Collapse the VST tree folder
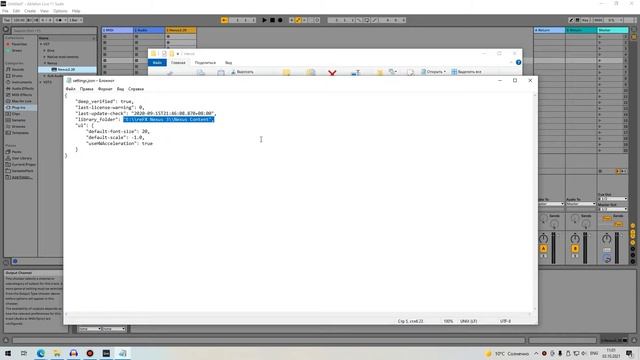 click(41, 44)
